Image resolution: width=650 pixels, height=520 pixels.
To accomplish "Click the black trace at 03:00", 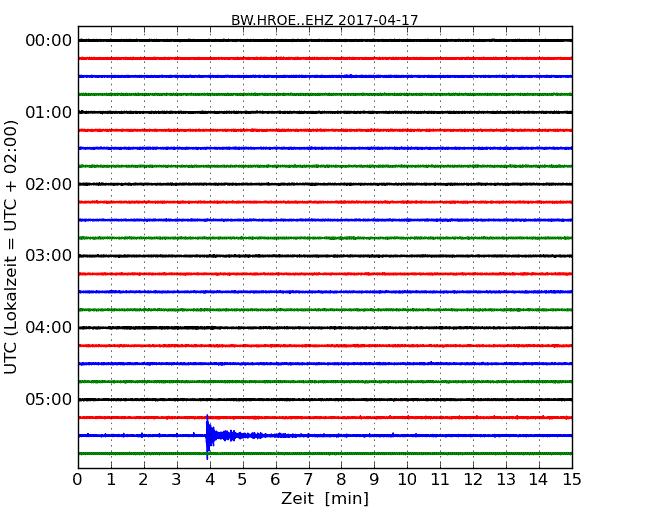I will click(x=325, y=256).
